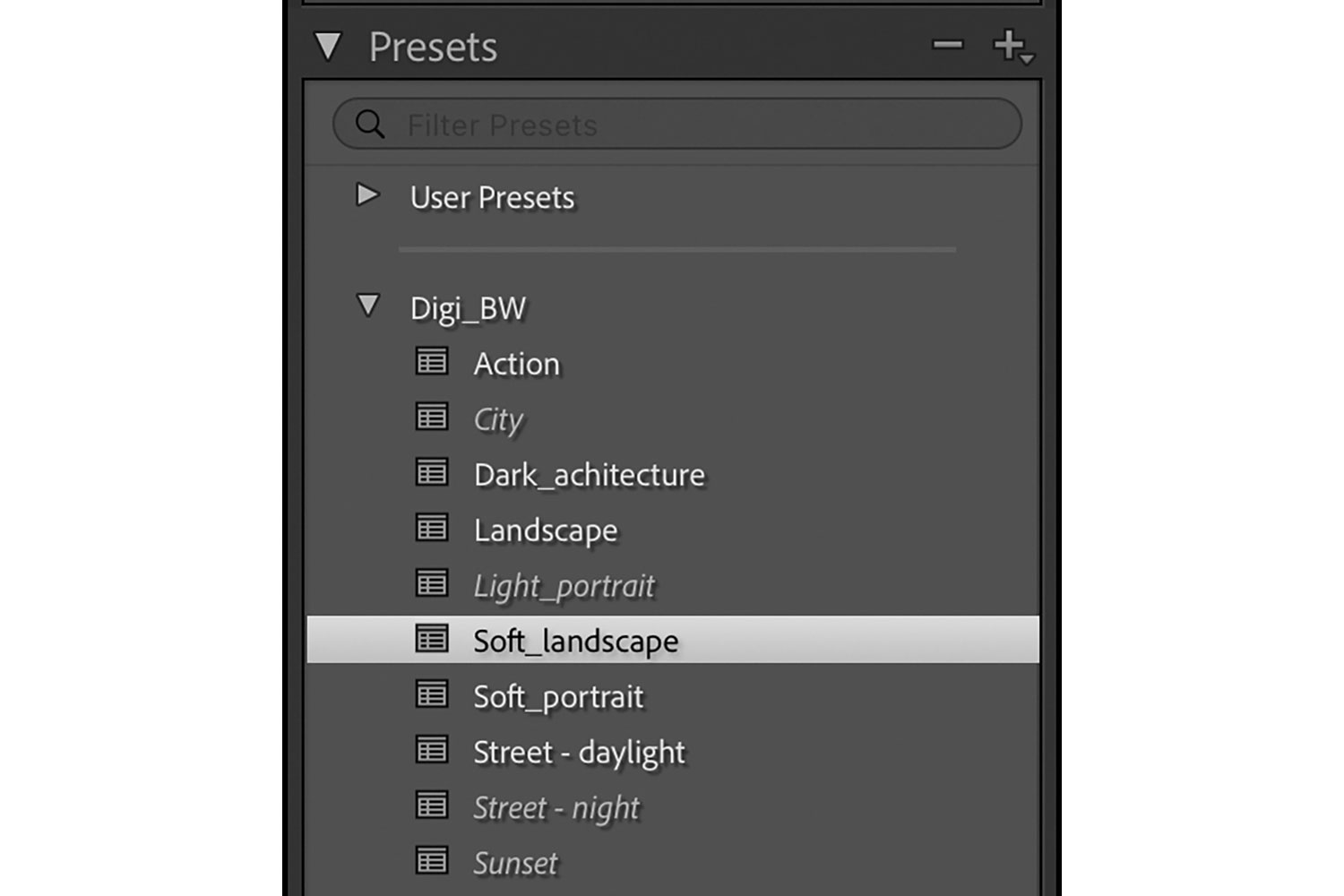Apply the Soft_portrait preset

[x=558, y=697]
